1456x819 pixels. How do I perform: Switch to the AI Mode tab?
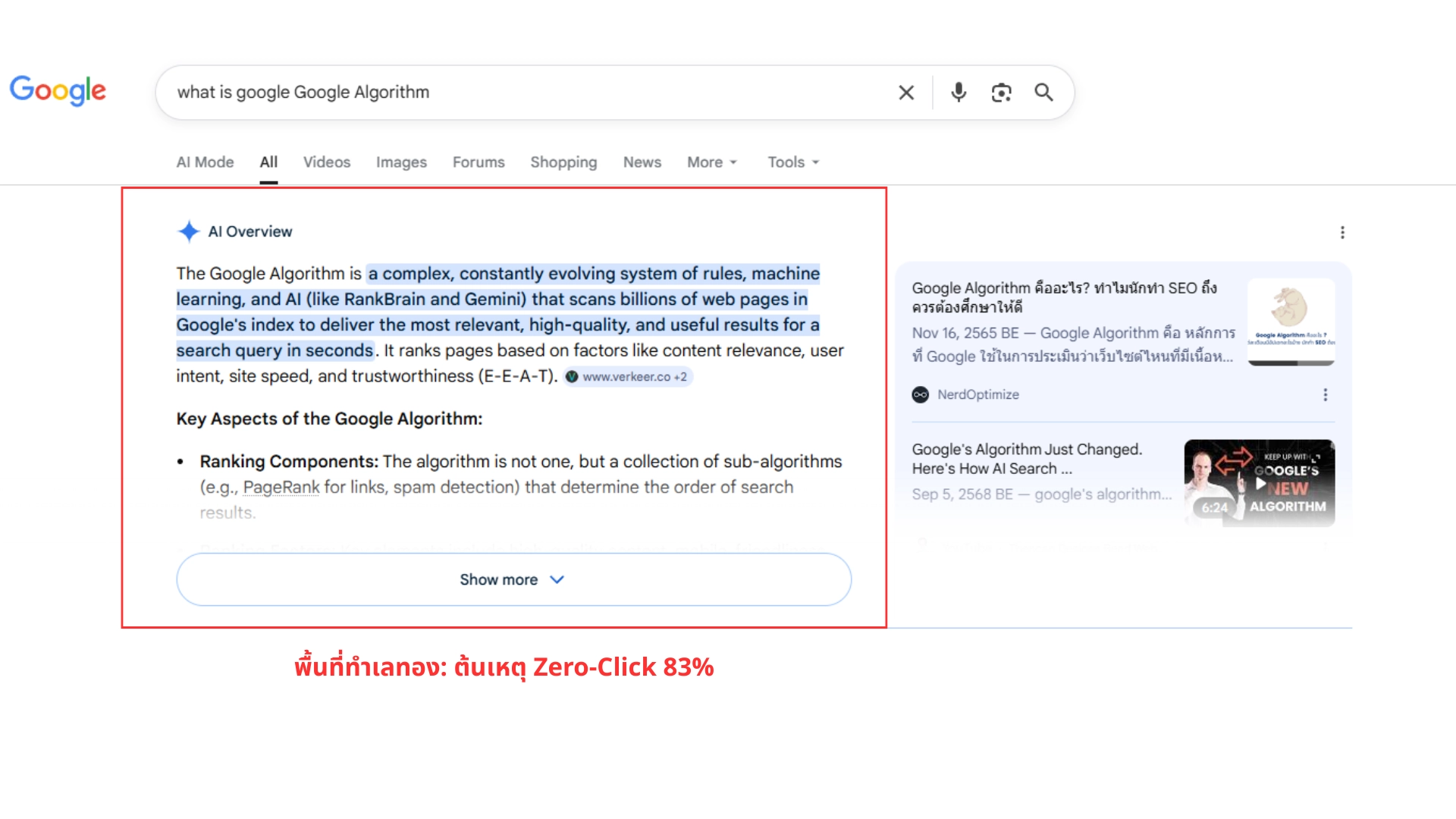(x=205, y=162)
